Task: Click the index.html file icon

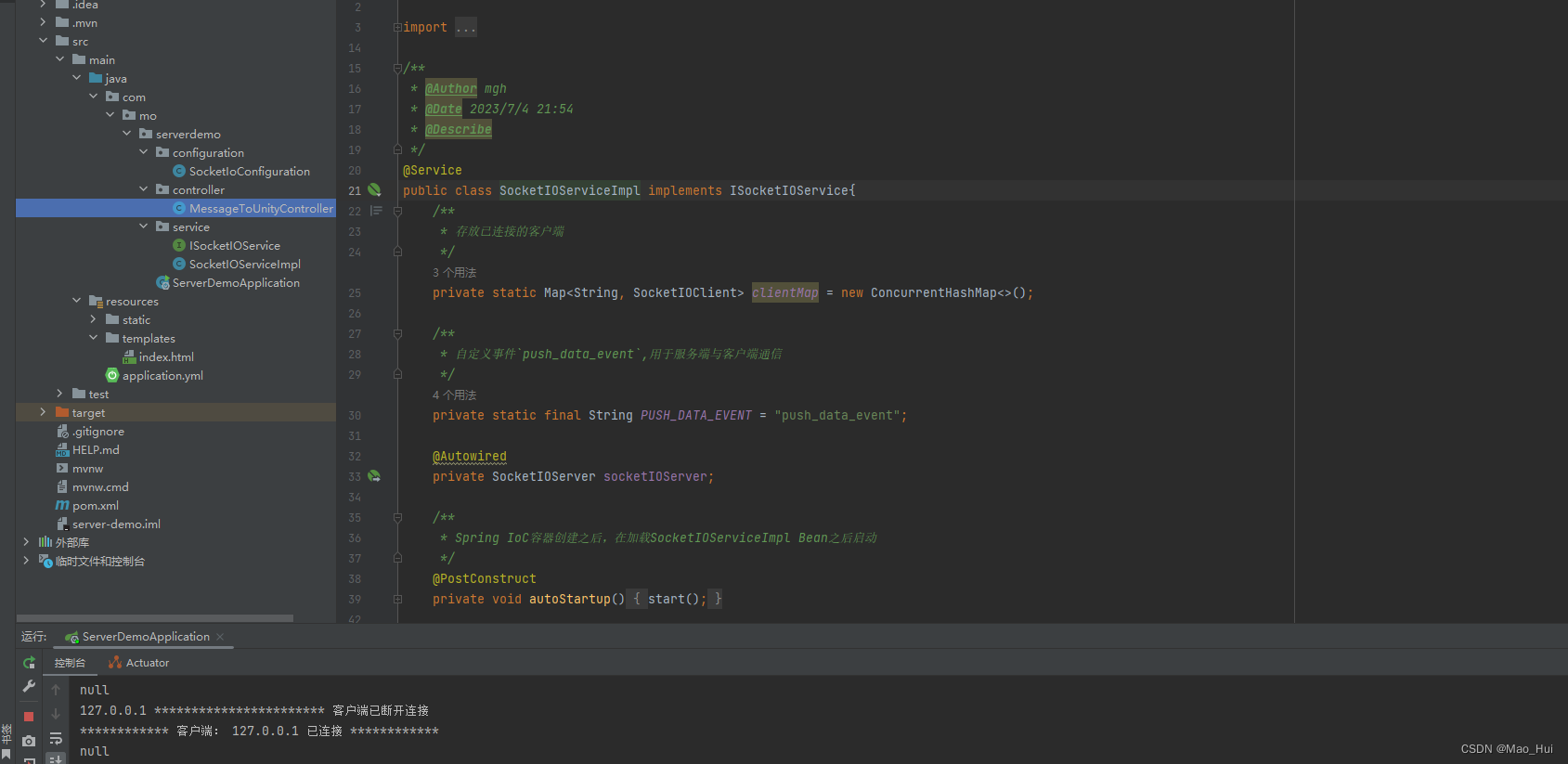Action: point(129,356)
